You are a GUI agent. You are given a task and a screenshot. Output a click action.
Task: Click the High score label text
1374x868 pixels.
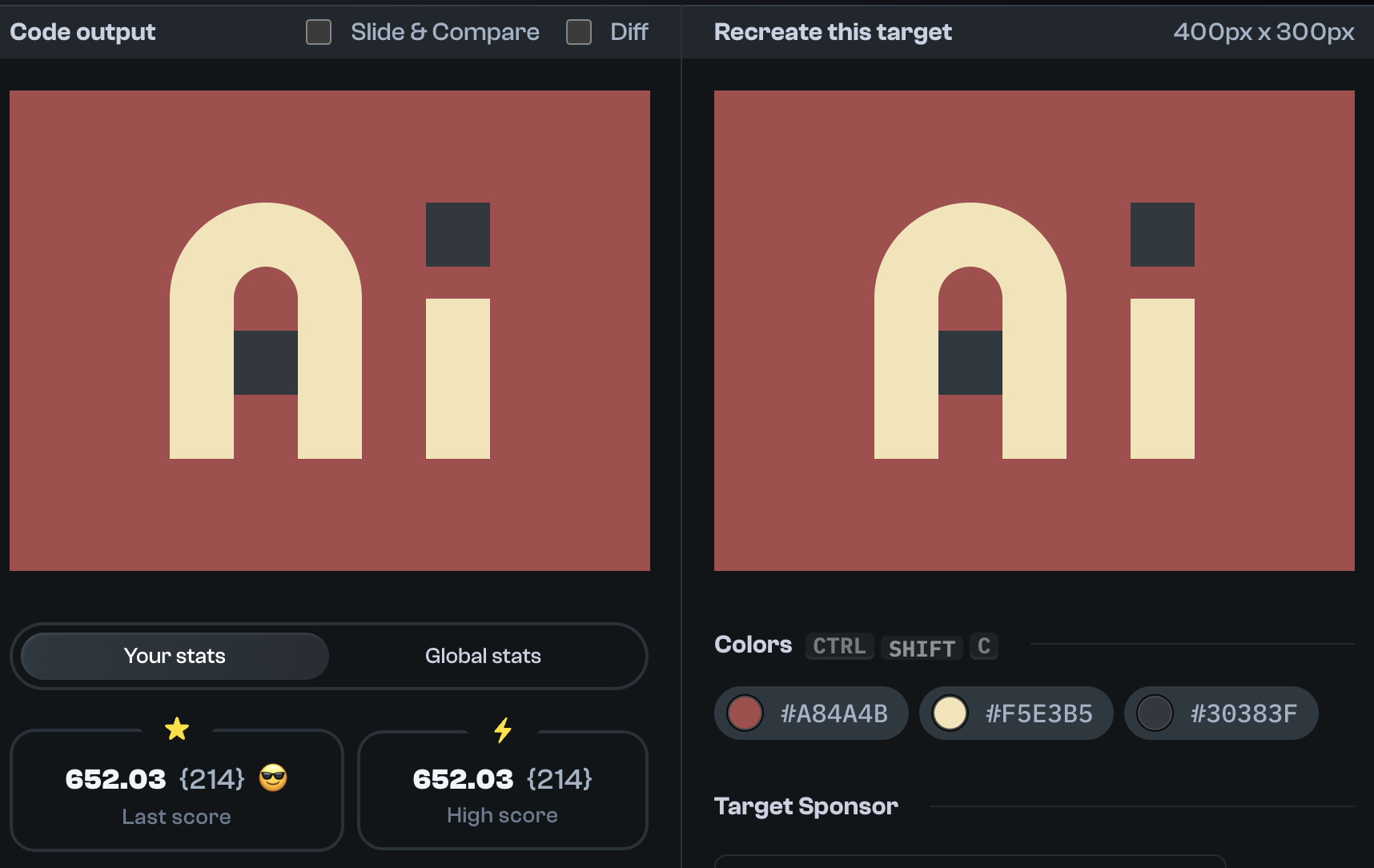[x=503, y=815]
